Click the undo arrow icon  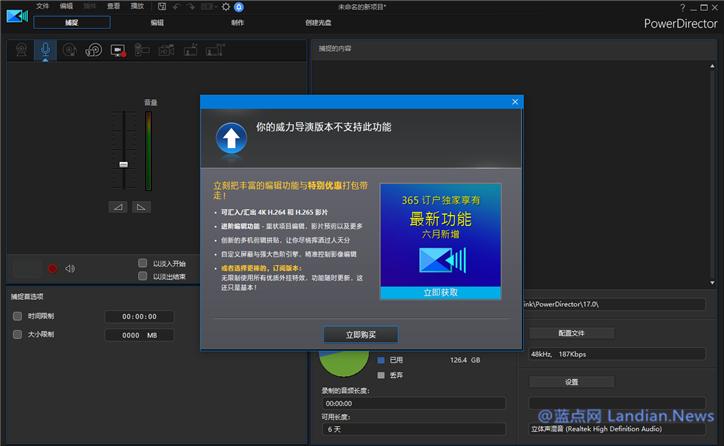[x=176, y=6]
